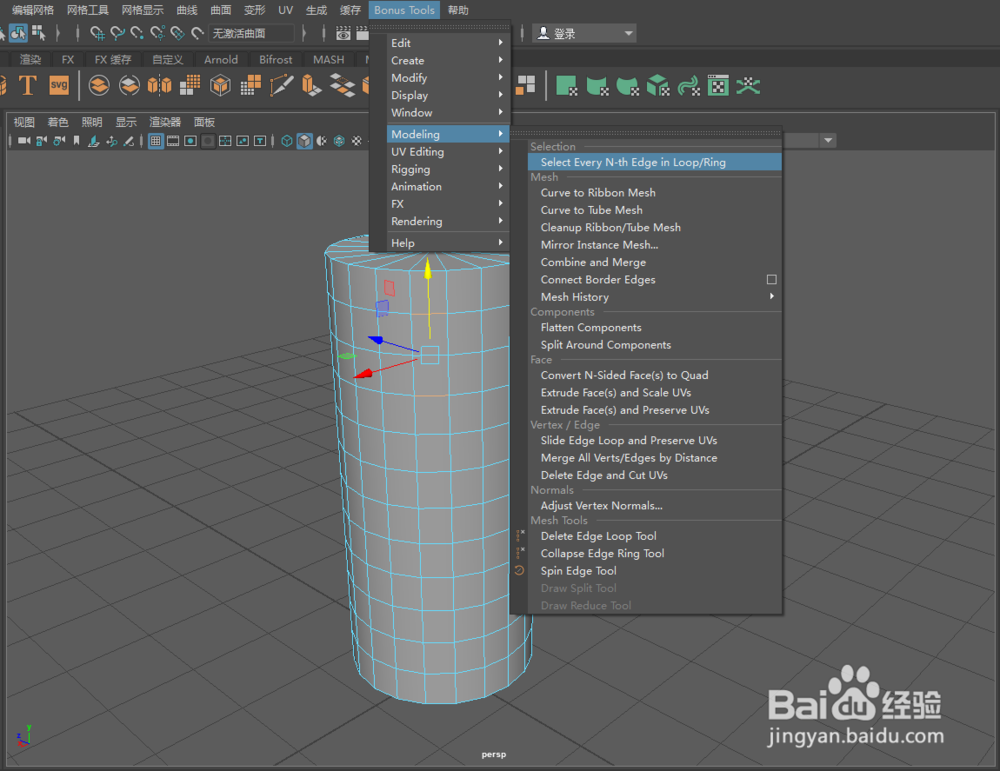Open the Bonus Tools menu

coord(404,10)
